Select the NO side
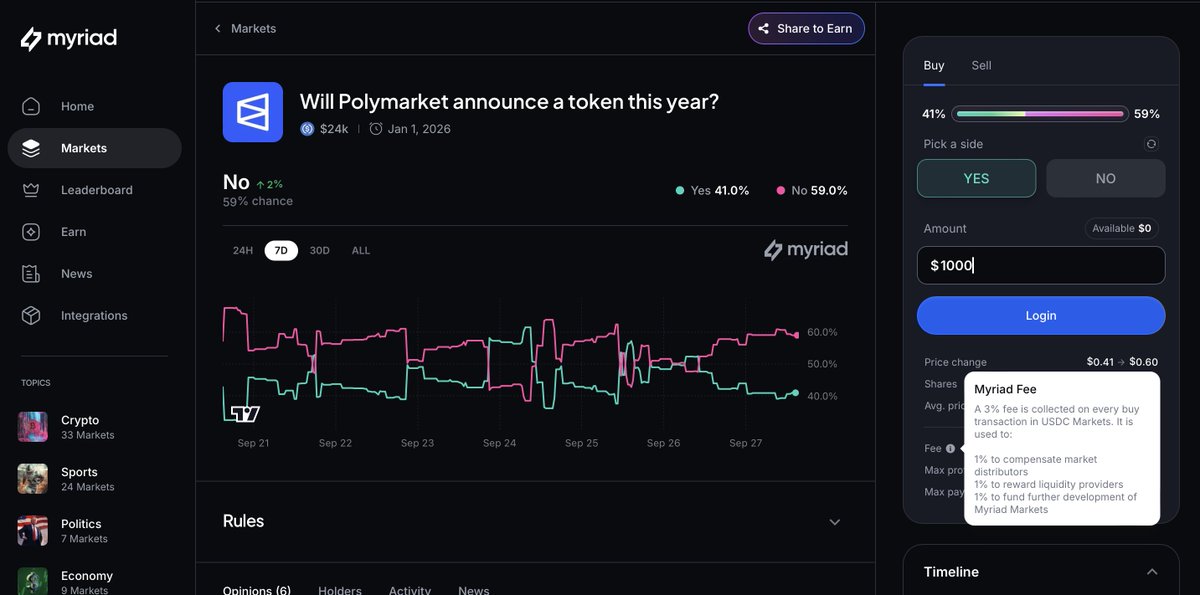This screenshot has width=1200, height=595. point(1105,179)
